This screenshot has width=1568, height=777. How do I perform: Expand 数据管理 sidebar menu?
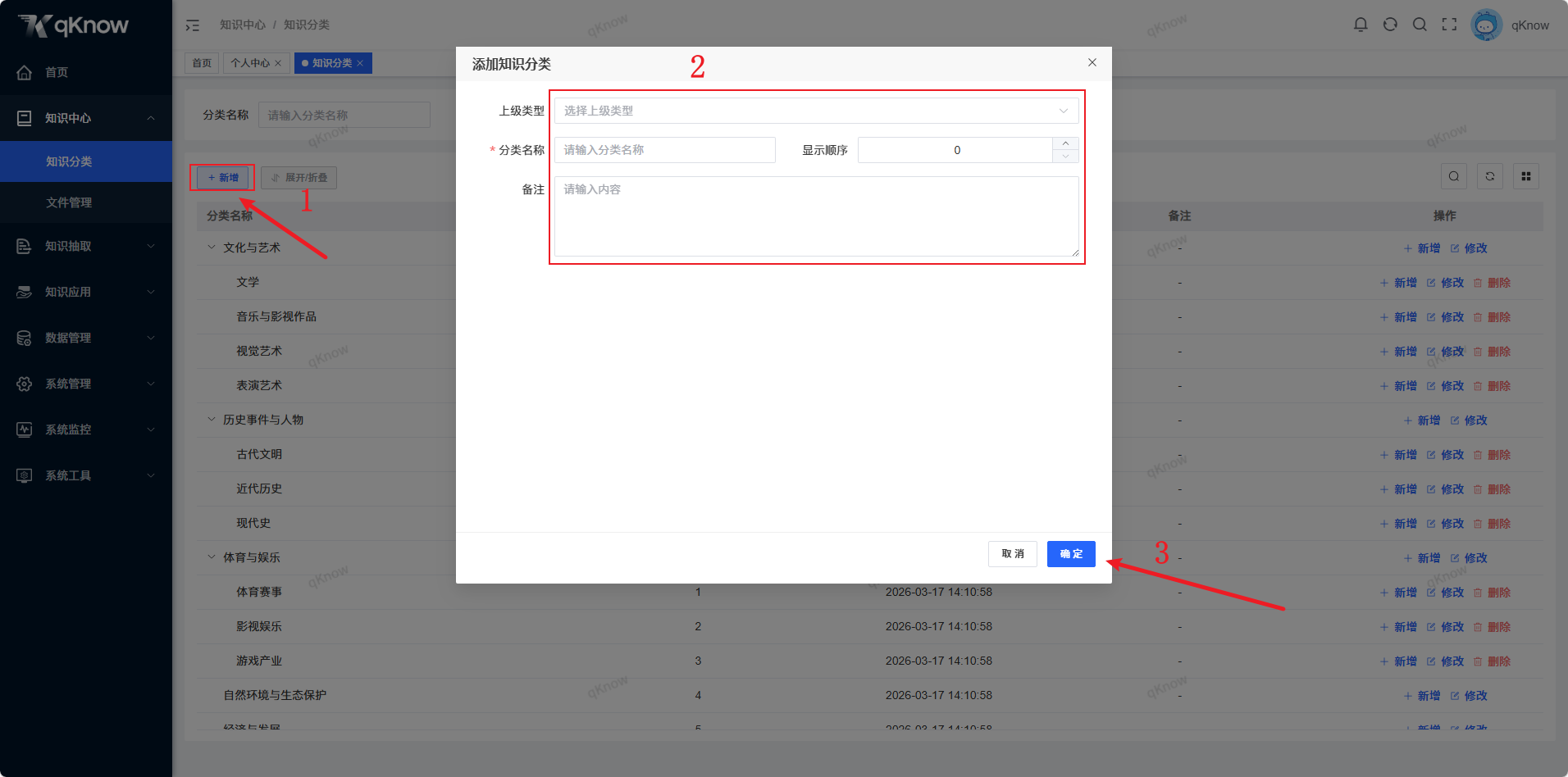click(x=86, y=338)
